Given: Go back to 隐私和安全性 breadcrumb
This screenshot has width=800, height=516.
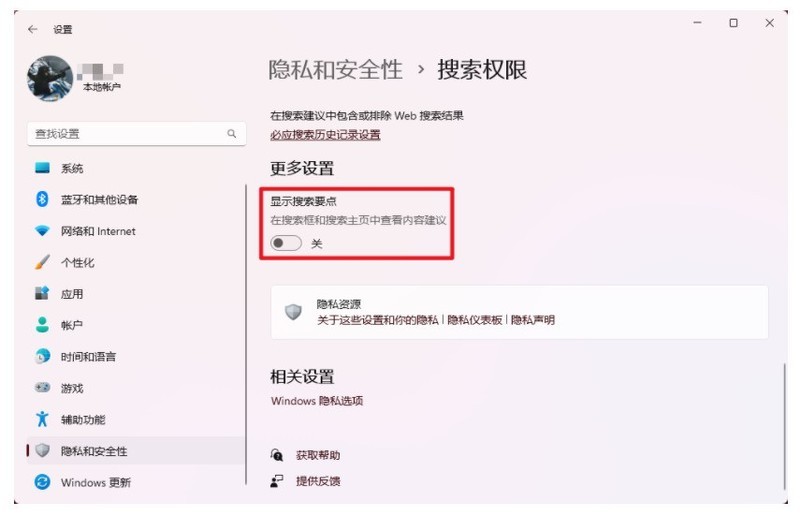Looking at the screenshot, I should 335,70.
